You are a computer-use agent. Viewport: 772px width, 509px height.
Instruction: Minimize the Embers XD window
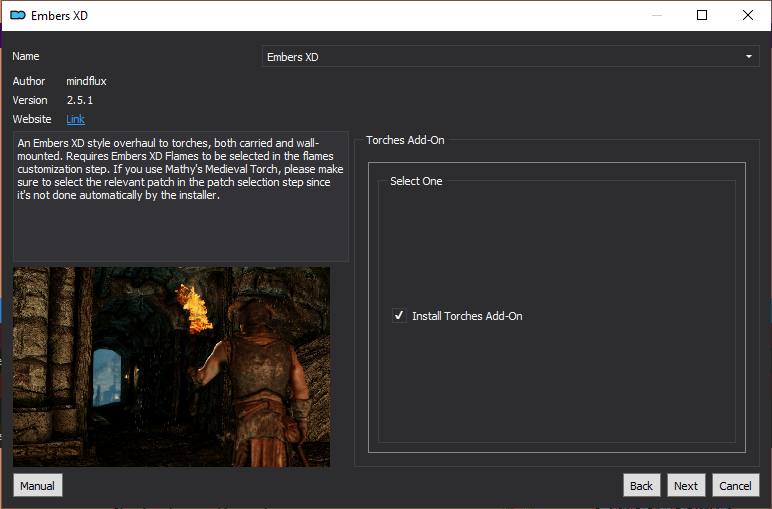tap(656, 15)
